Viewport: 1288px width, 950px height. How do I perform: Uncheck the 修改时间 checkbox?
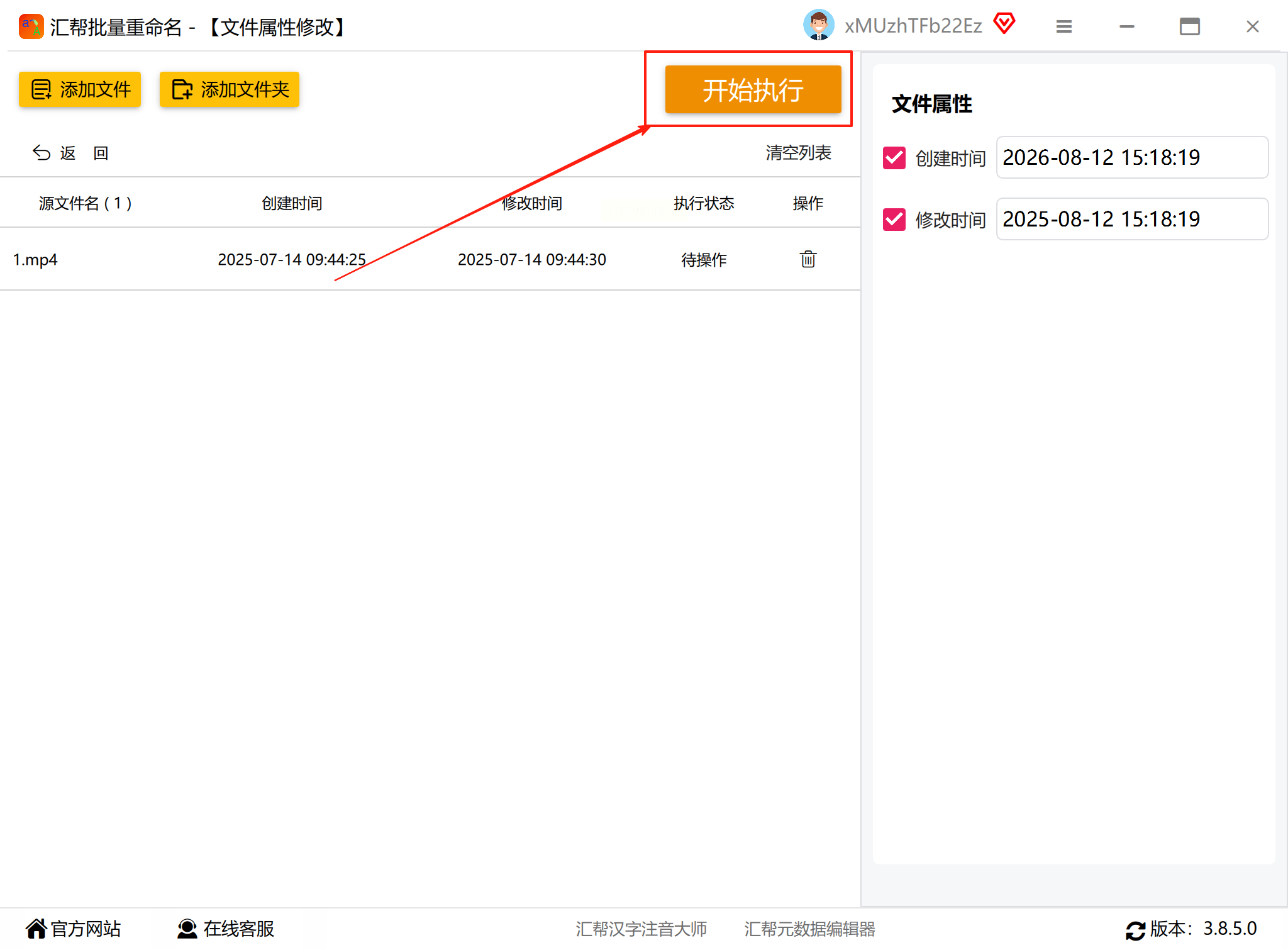894,220
